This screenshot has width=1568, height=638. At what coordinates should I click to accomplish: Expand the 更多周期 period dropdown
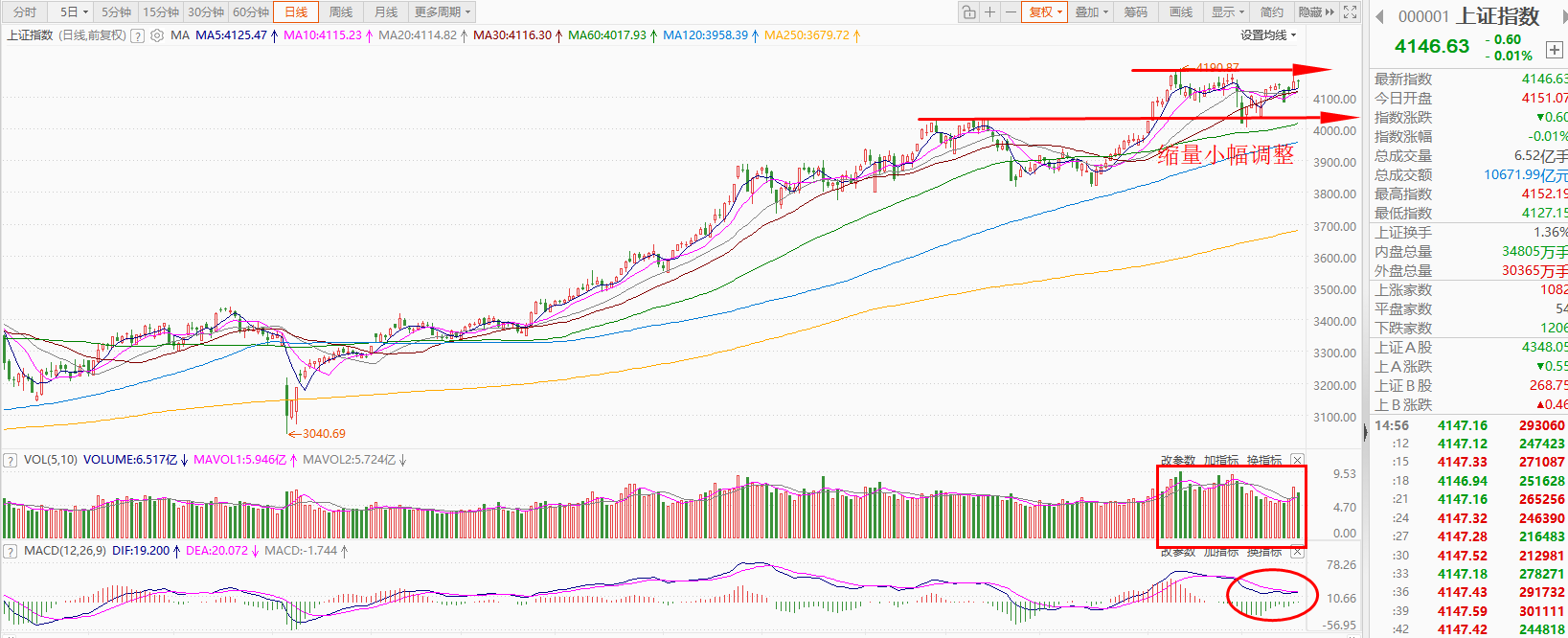tap(442, 12)
